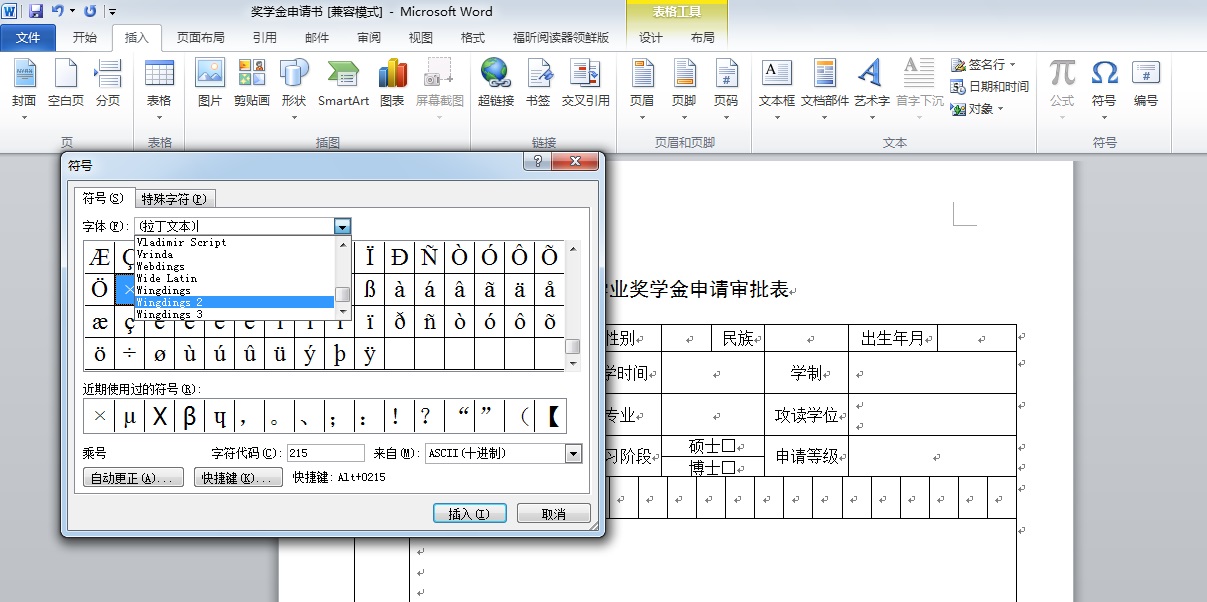Viewport: 1207px width, 602px height.
Task: Insert number (编号) from ribbon
Action: click(1146, 85)
